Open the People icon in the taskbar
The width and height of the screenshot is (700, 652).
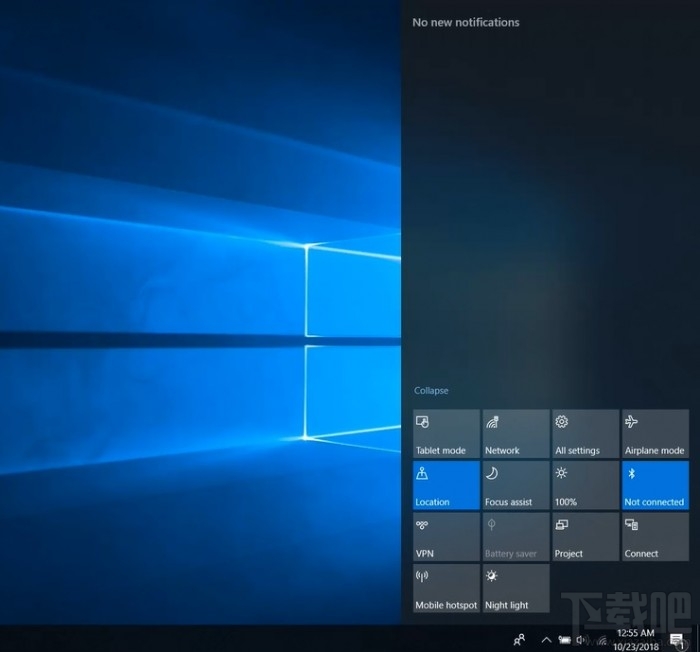pos(519,639)
